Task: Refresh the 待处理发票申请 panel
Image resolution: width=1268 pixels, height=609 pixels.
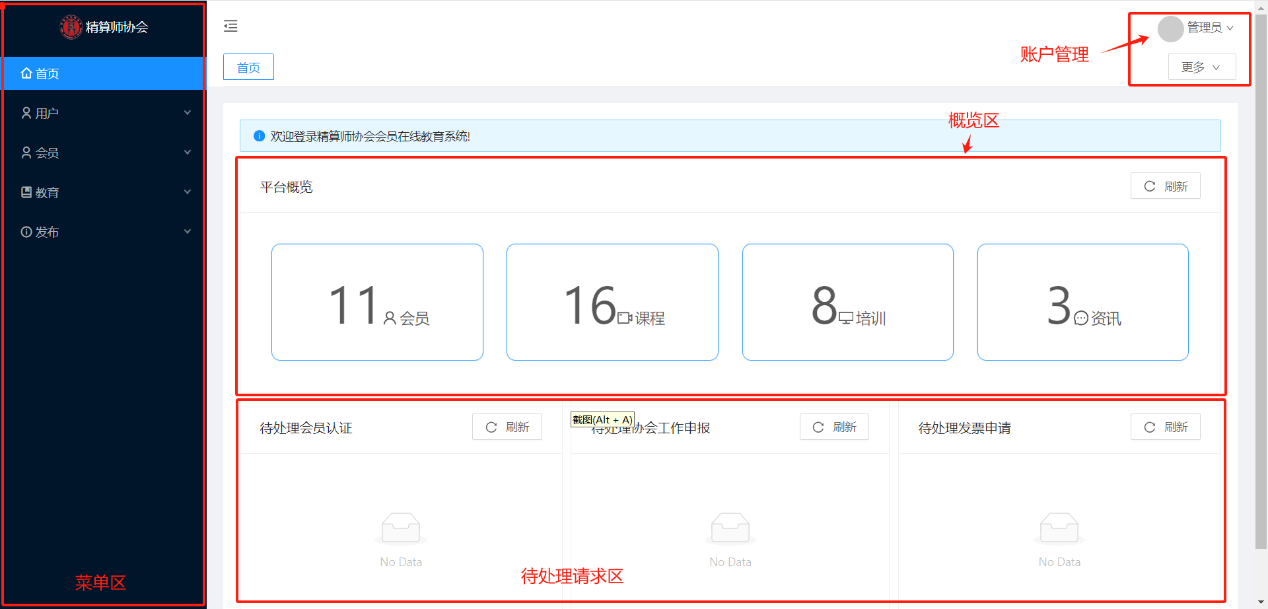Action: [1165, 427]
